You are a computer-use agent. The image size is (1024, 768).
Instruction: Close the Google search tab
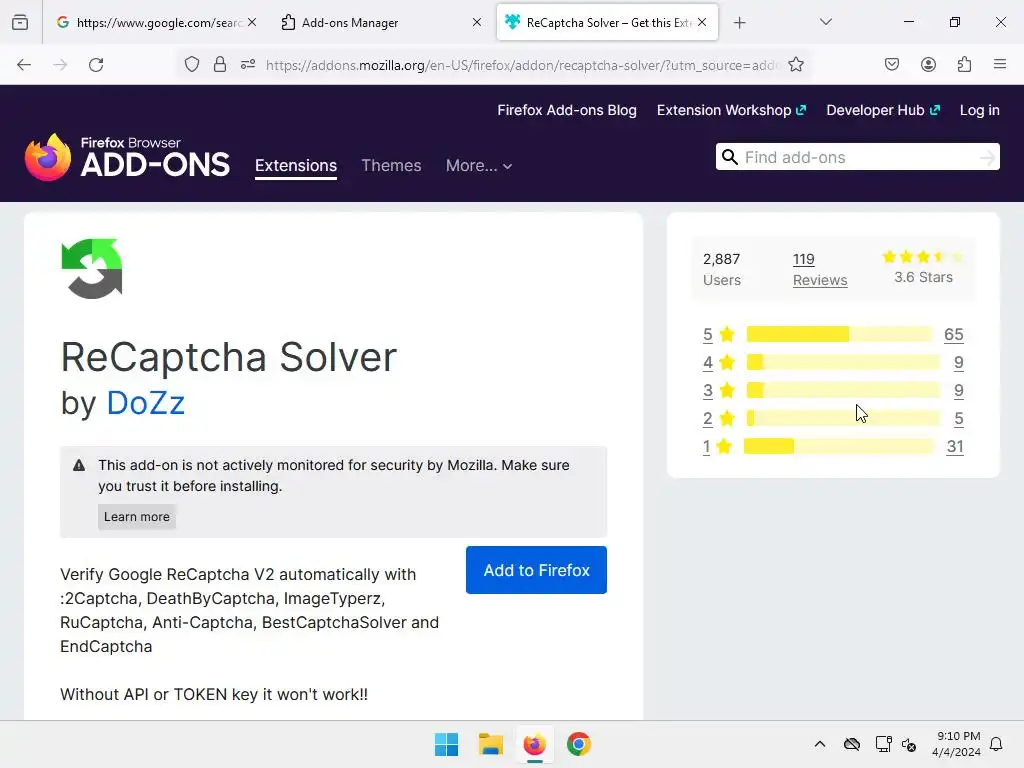pos(252,22)
